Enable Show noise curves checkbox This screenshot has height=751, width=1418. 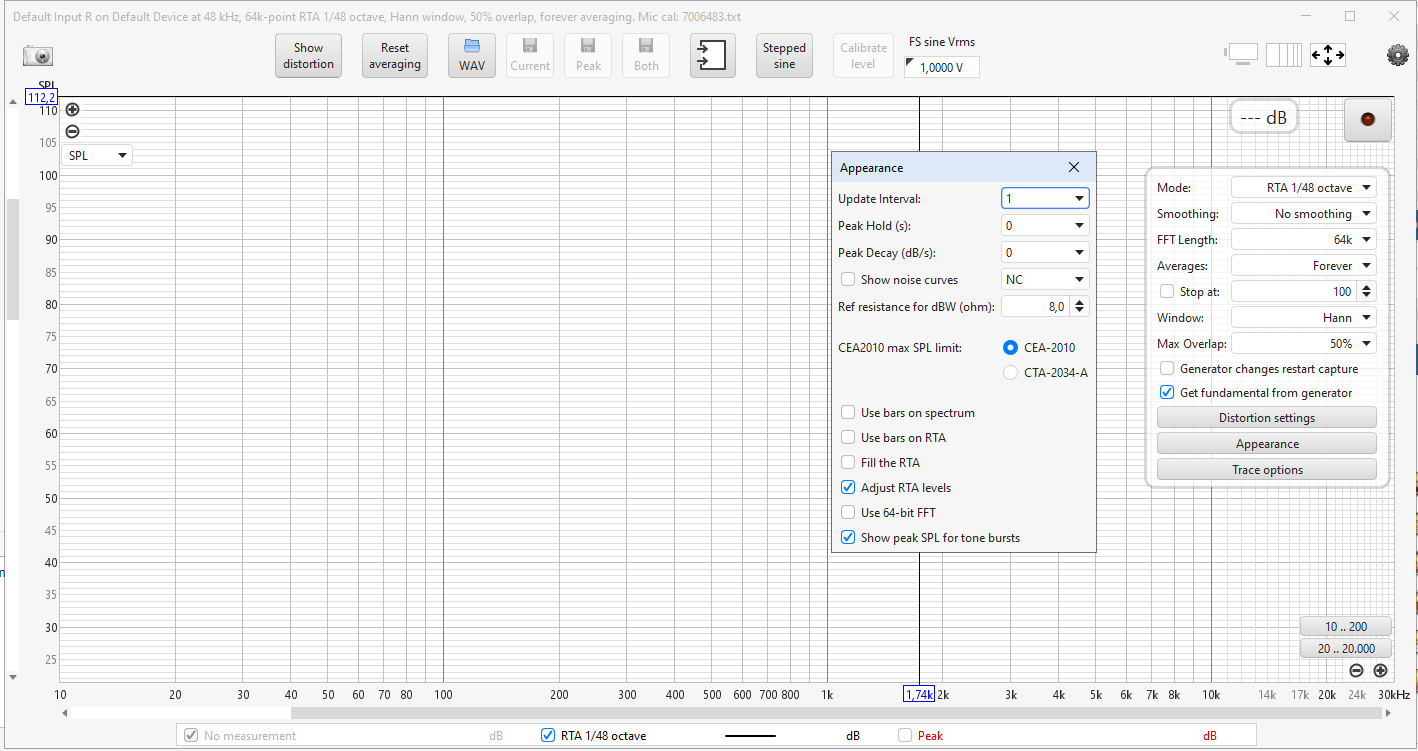[848, 280]
